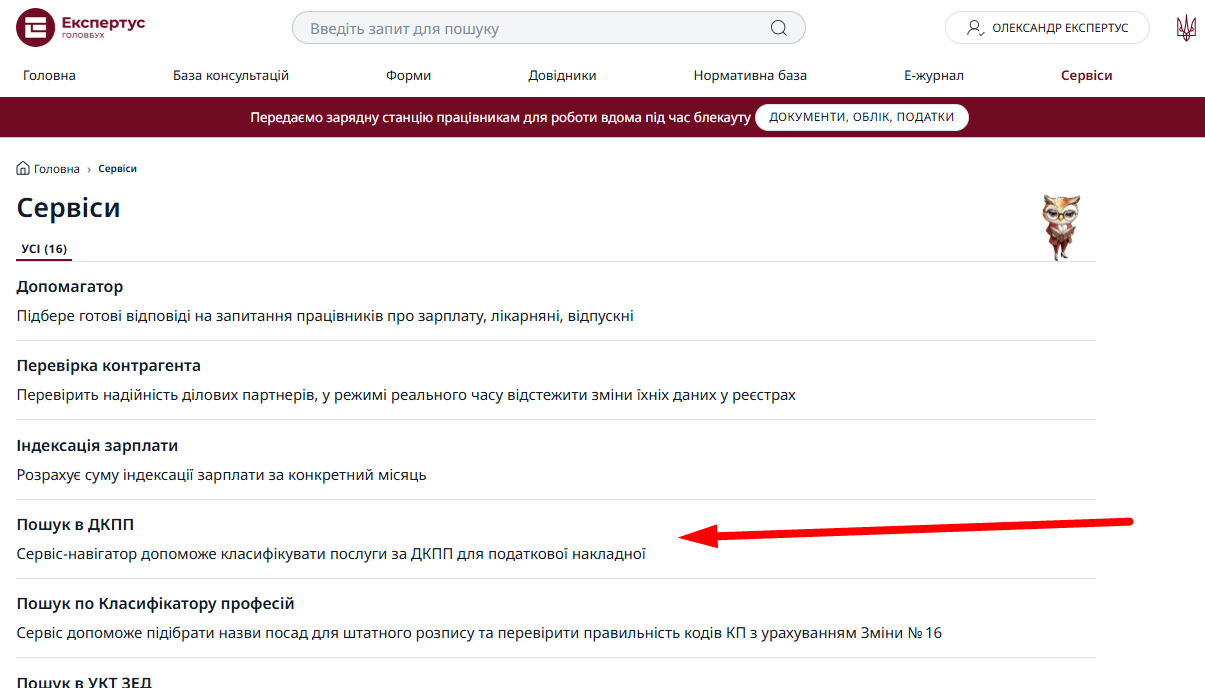The image size is (1205, 688).
Task: Open the Допомагатор service
Action: click(x=70, y=287)
